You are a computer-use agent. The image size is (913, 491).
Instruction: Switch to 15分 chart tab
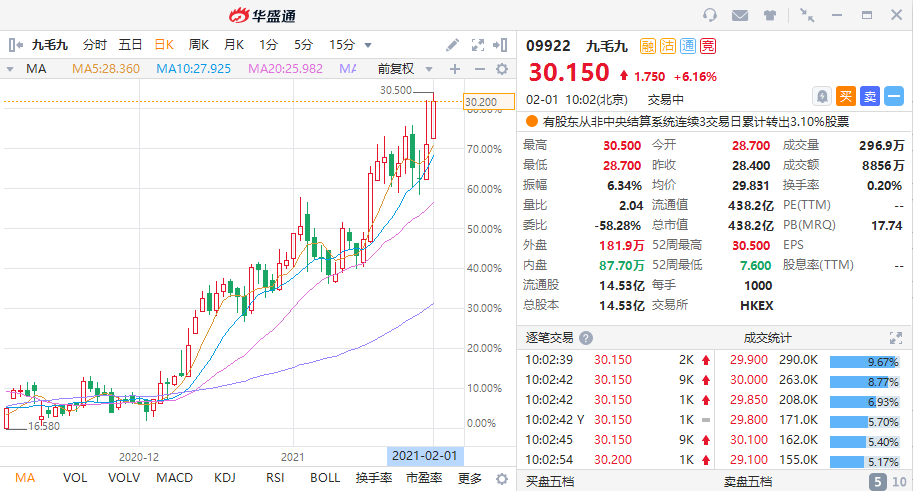342,45
